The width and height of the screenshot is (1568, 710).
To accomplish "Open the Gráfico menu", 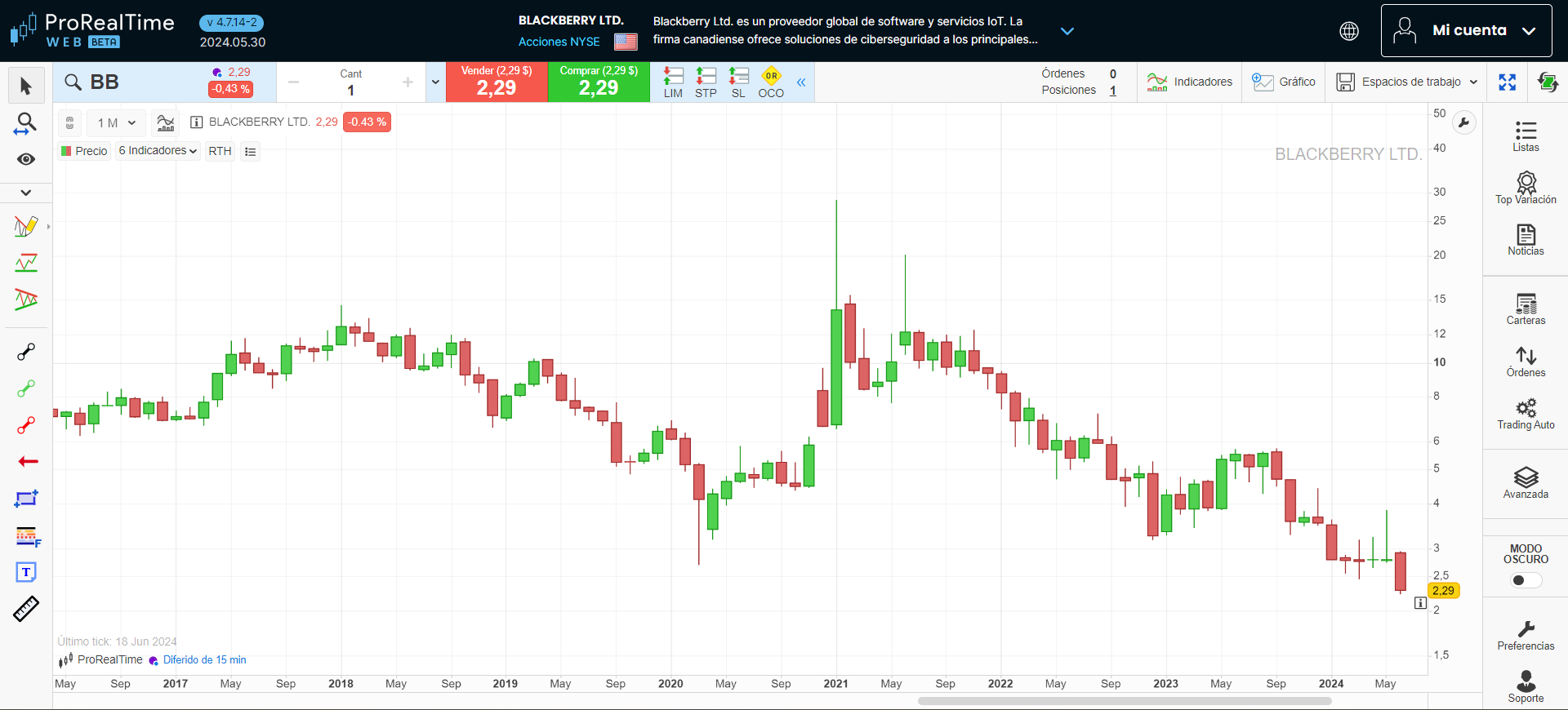I will 1284,82.
